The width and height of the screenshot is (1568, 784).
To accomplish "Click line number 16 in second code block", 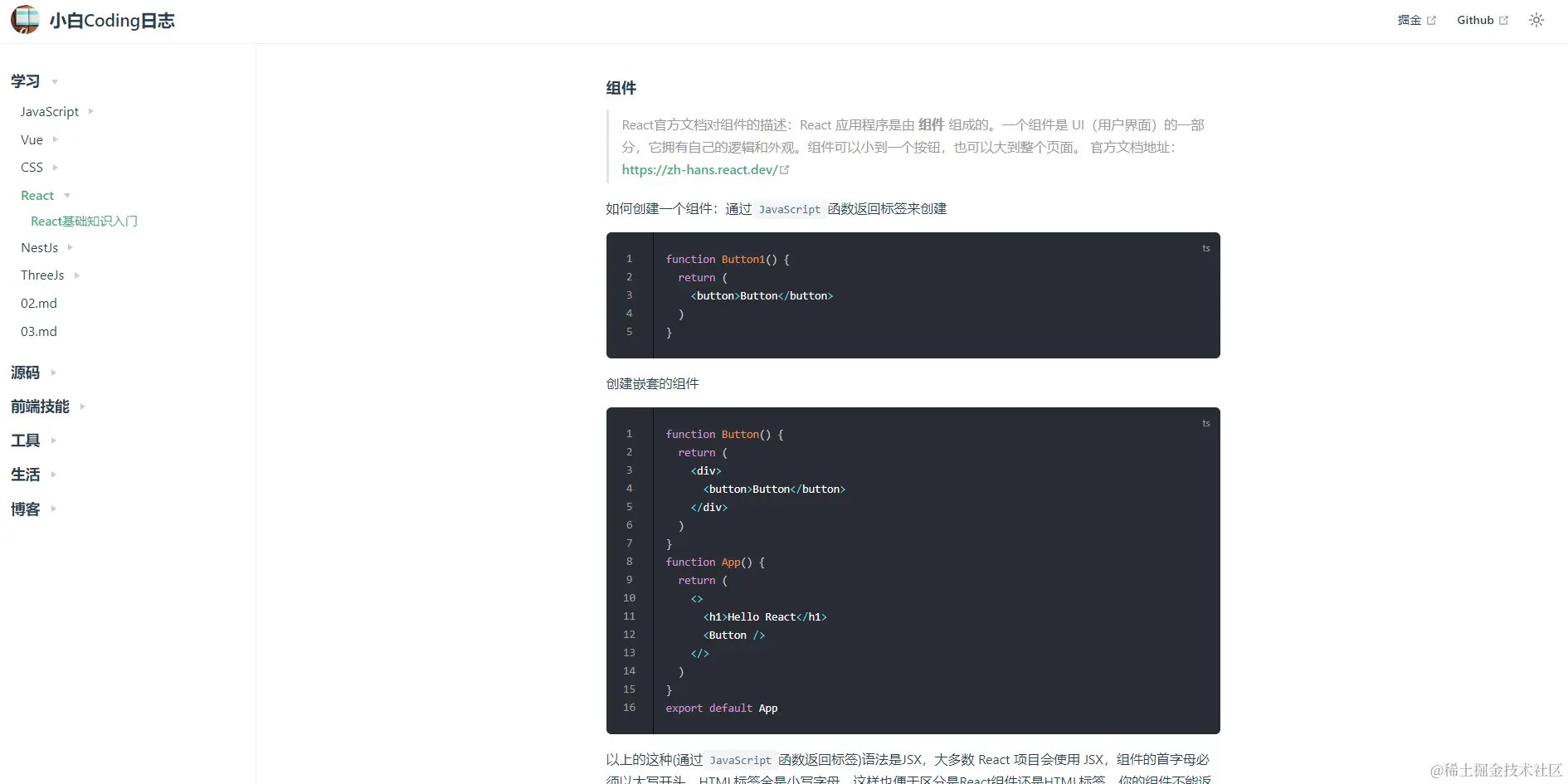I will click(x=629, y=708).
